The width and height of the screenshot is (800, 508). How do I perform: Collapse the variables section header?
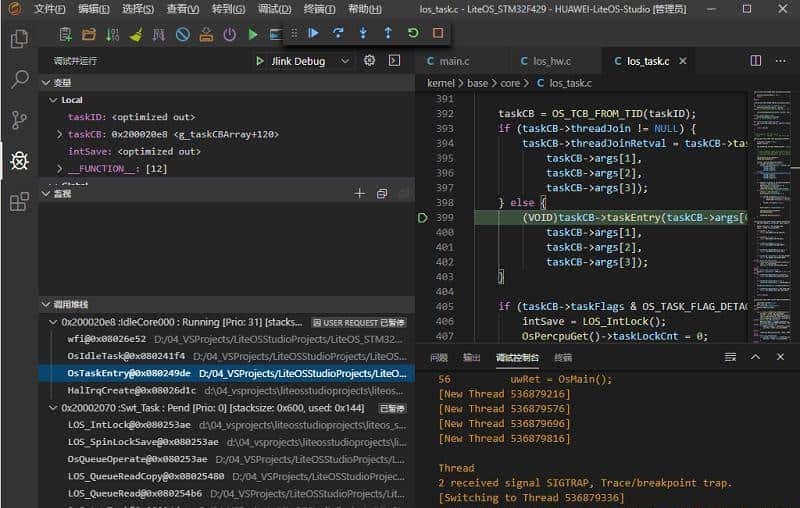[x=227, y=83]
